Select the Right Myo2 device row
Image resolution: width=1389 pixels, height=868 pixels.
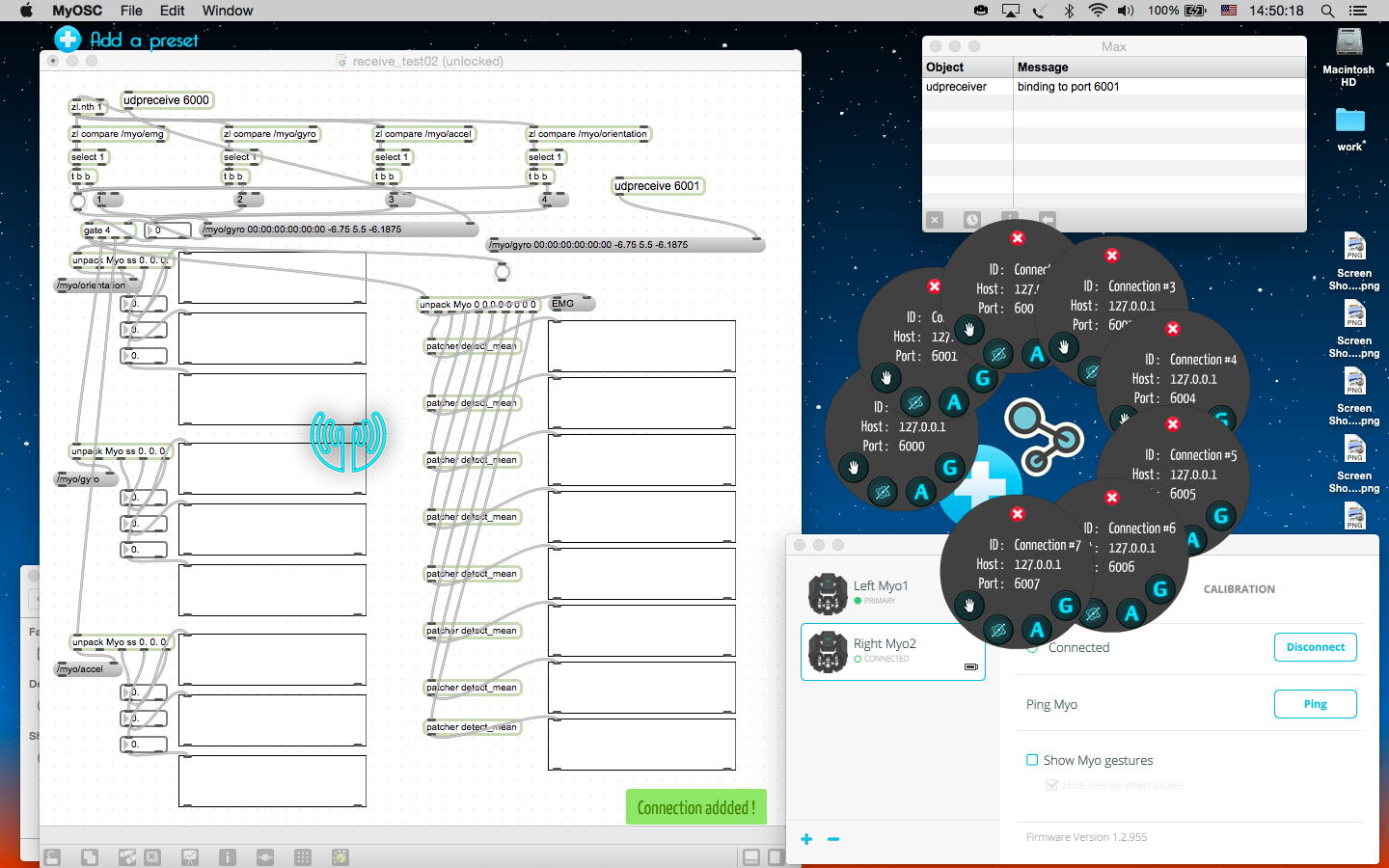(x=893, y=652)
